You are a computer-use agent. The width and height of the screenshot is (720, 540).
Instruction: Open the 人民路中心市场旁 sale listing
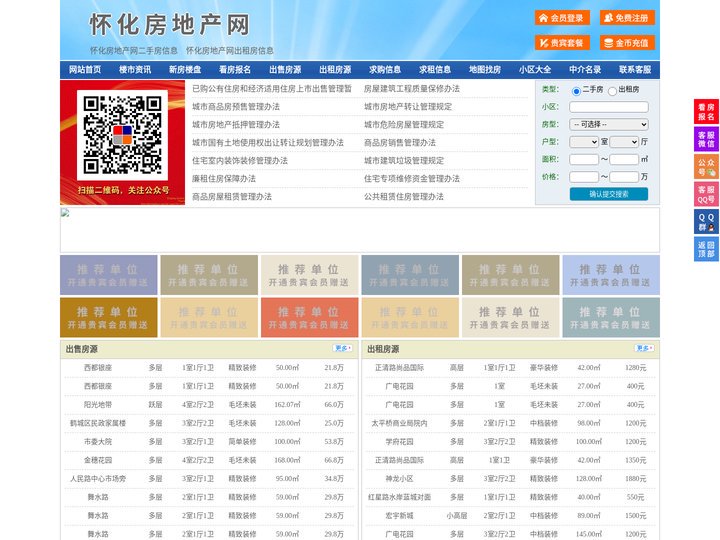(x=98, y=478)
